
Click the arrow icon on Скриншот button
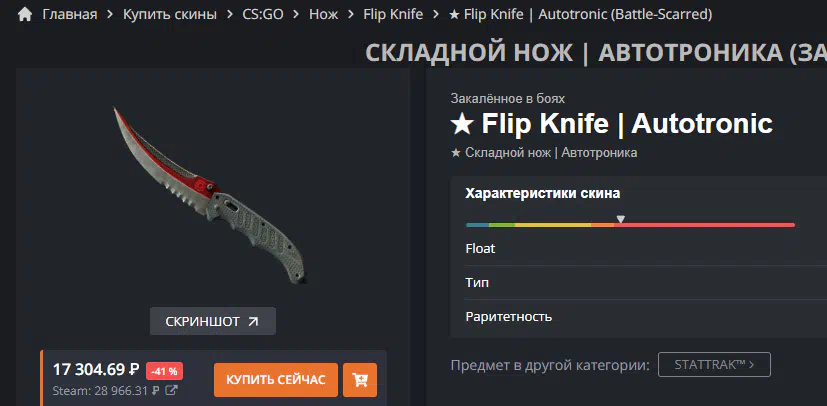point(253,321)
